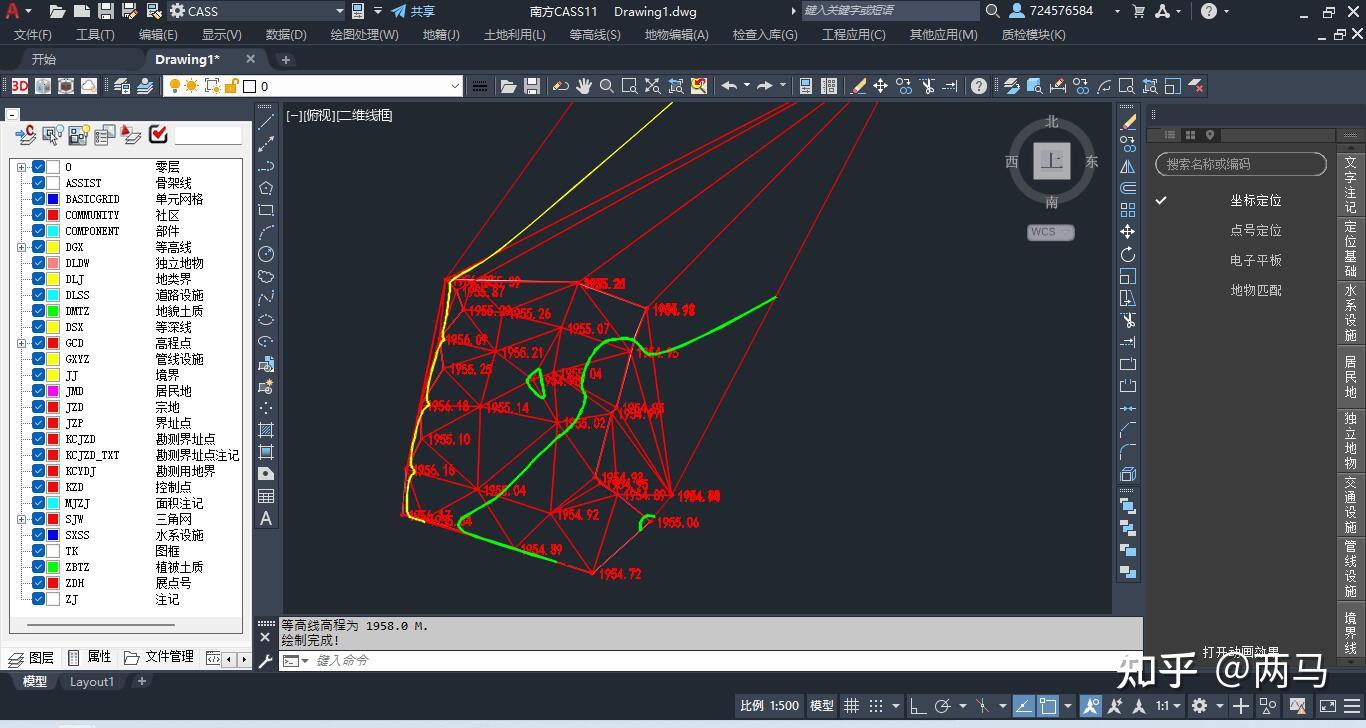Open the 等高线(S) menu
This screenshot has width=1366, height=728.
pos(595,33)
